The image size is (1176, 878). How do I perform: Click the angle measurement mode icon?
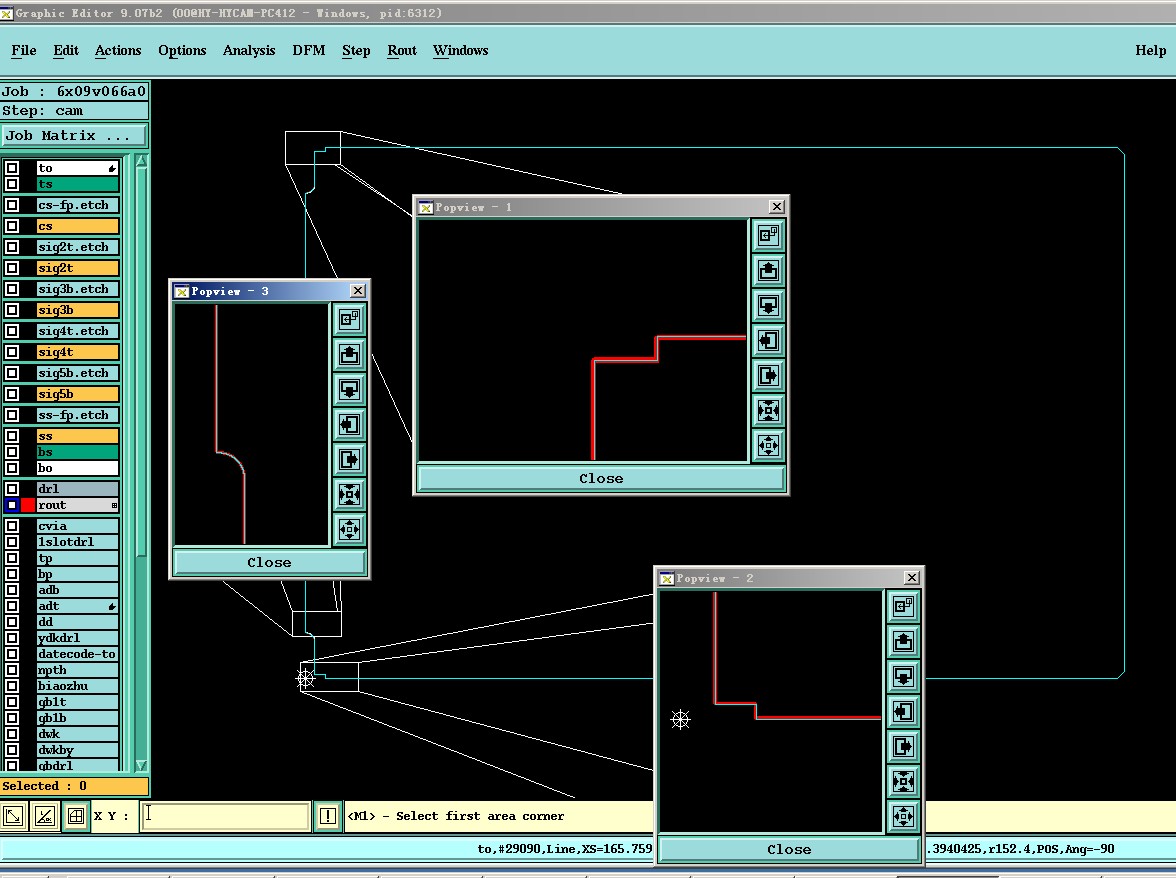44,816
